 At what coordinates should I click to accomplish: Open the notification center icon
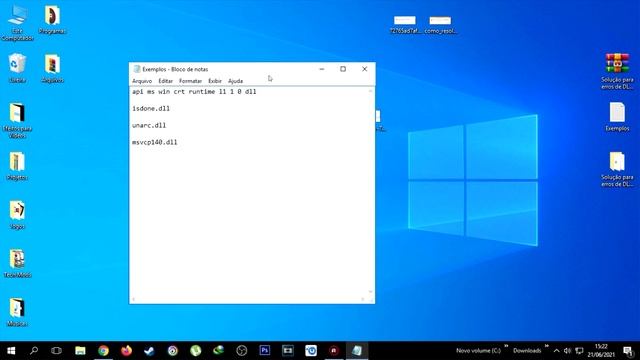[x=628, y=351]
